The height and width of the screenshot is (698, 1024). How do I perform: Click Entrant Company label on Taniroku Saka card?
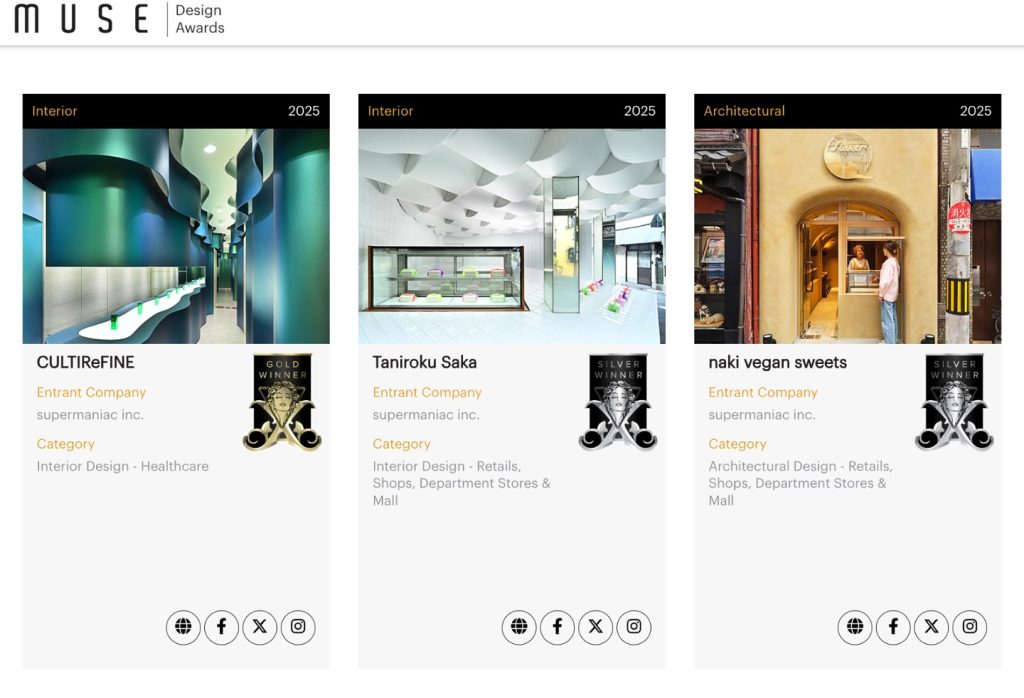click(427, 392)
